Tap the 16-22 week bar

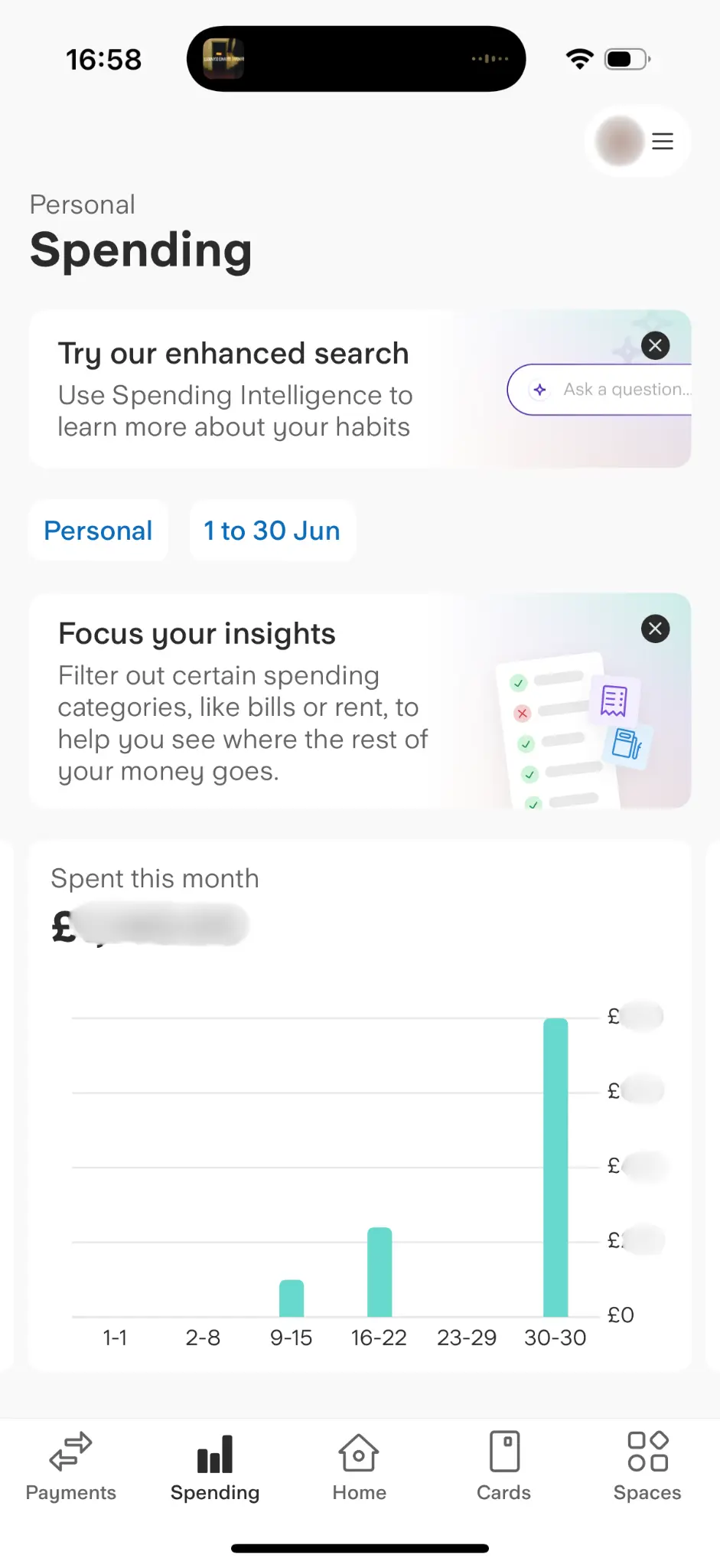pos(380,1272)
